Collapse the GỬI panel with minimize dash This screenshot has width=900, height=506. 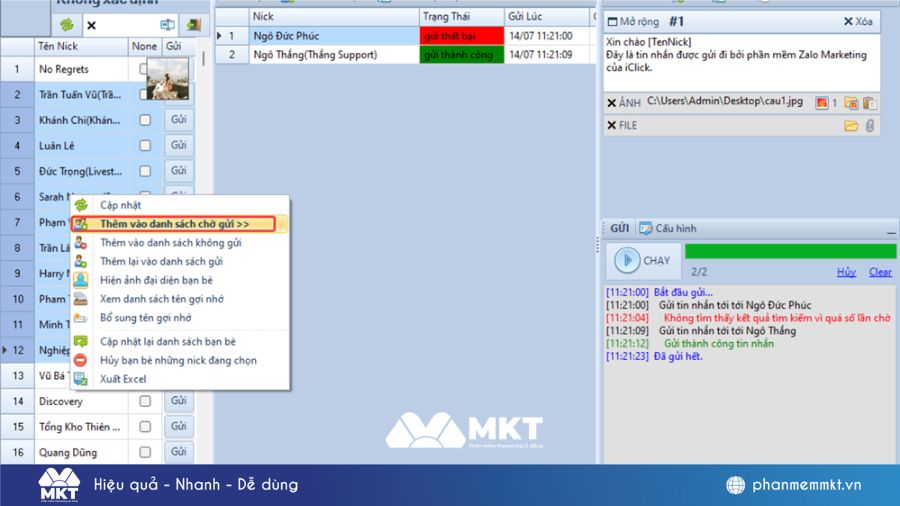(891, 232)
